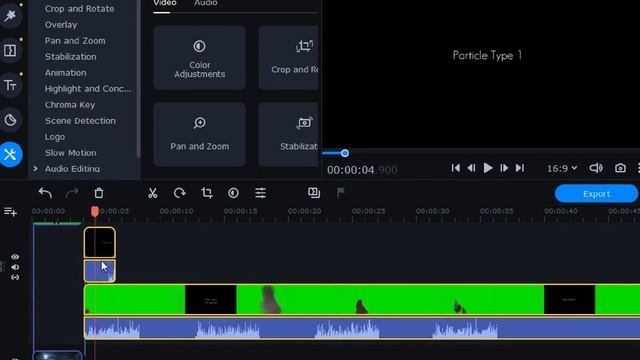The height and width of the screenshot is (360, 640).
Task: Open the Stickers sidebar tab
Action: pyautogui.click(x=10, y=120)
